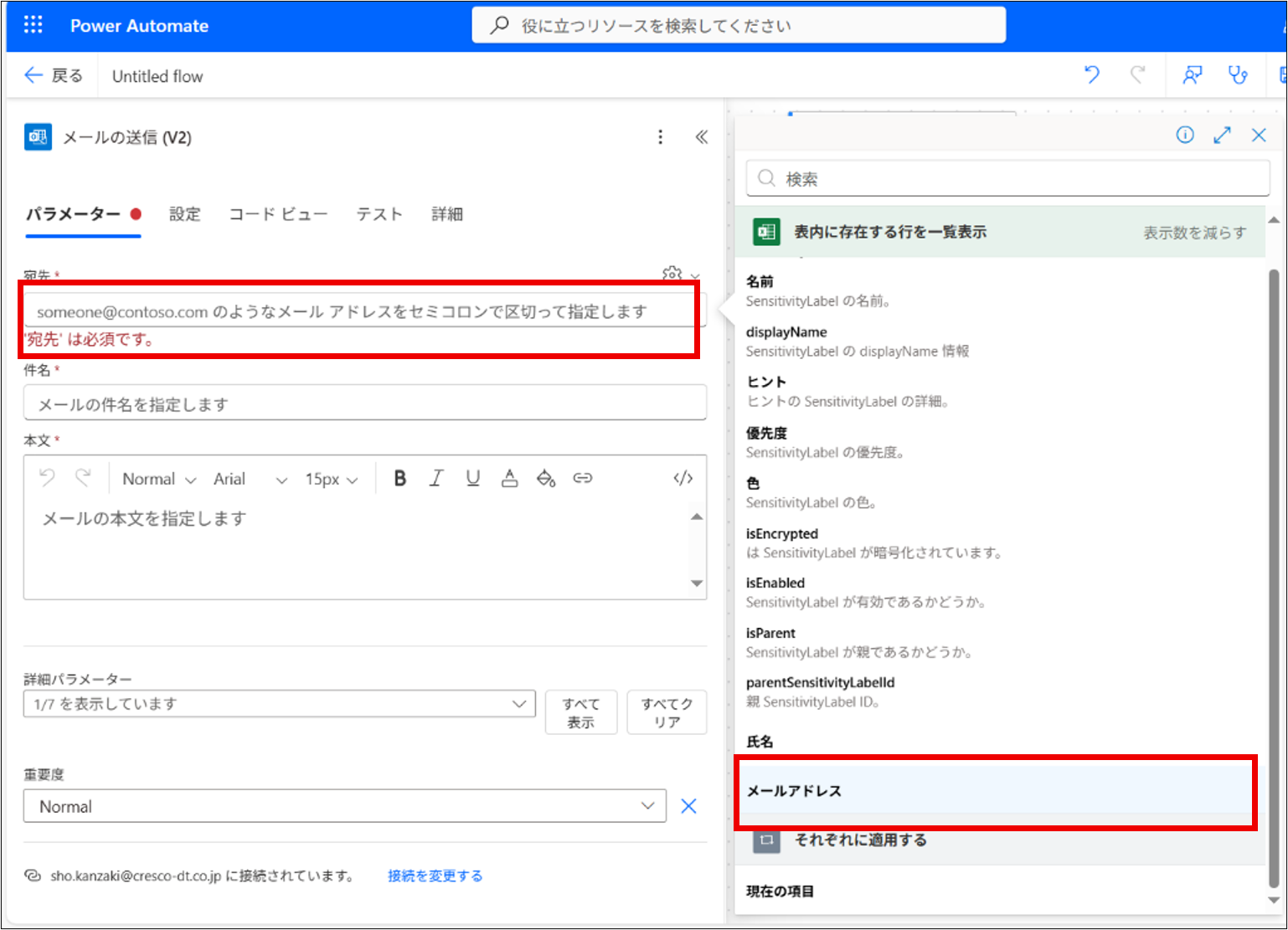Toggle italic formatting in body editor

[436, 478]
